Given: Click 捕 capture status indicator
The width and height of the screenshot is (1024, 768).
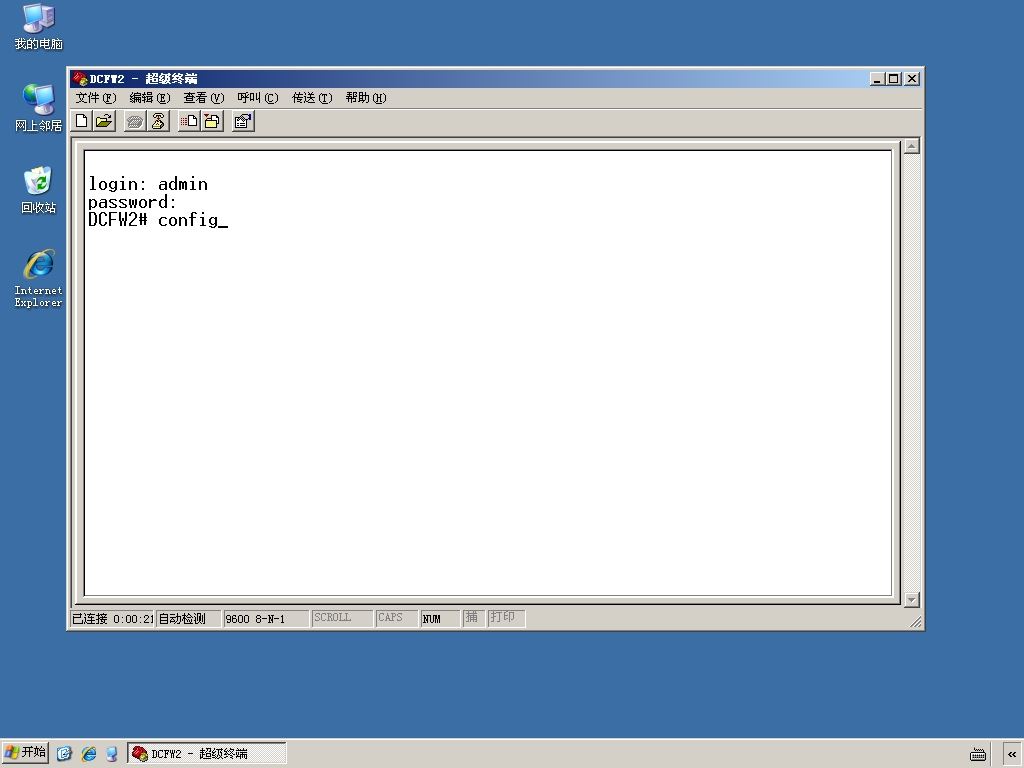Looking at the screenshot, I should pyautogui.click(x=473, y=618).
